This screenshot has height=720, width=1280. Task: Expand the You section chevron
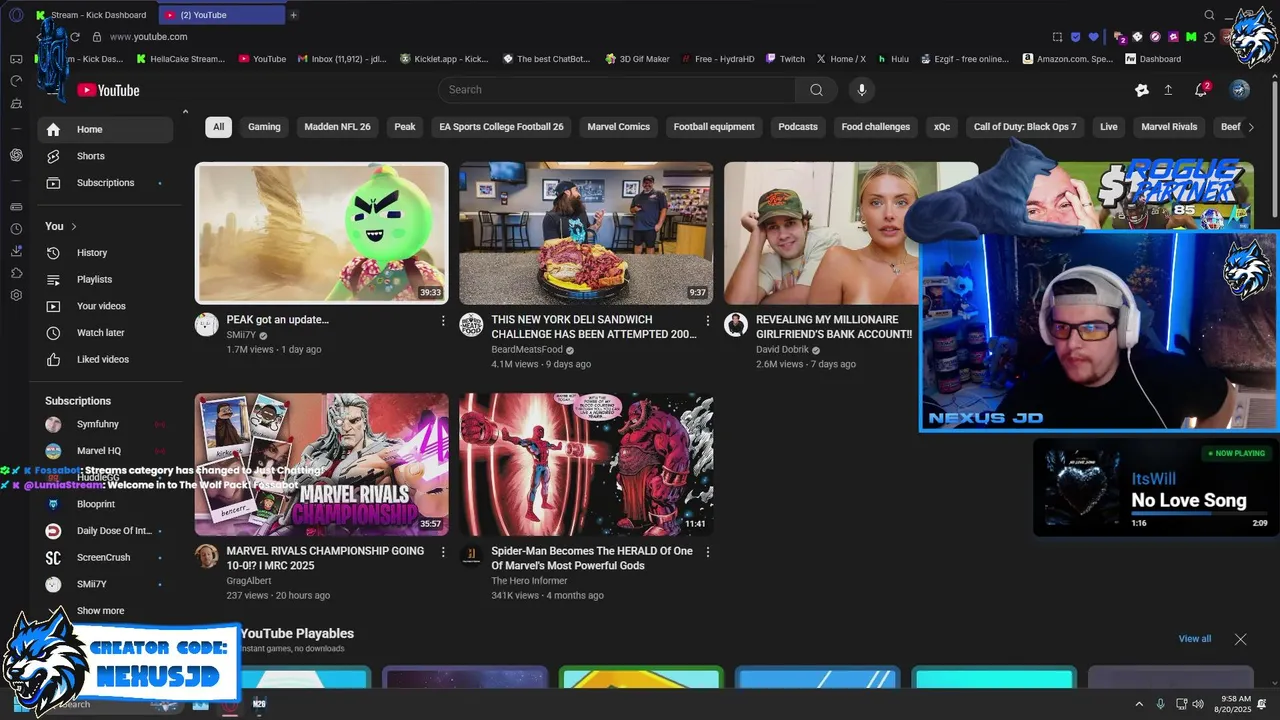point(74,227)
